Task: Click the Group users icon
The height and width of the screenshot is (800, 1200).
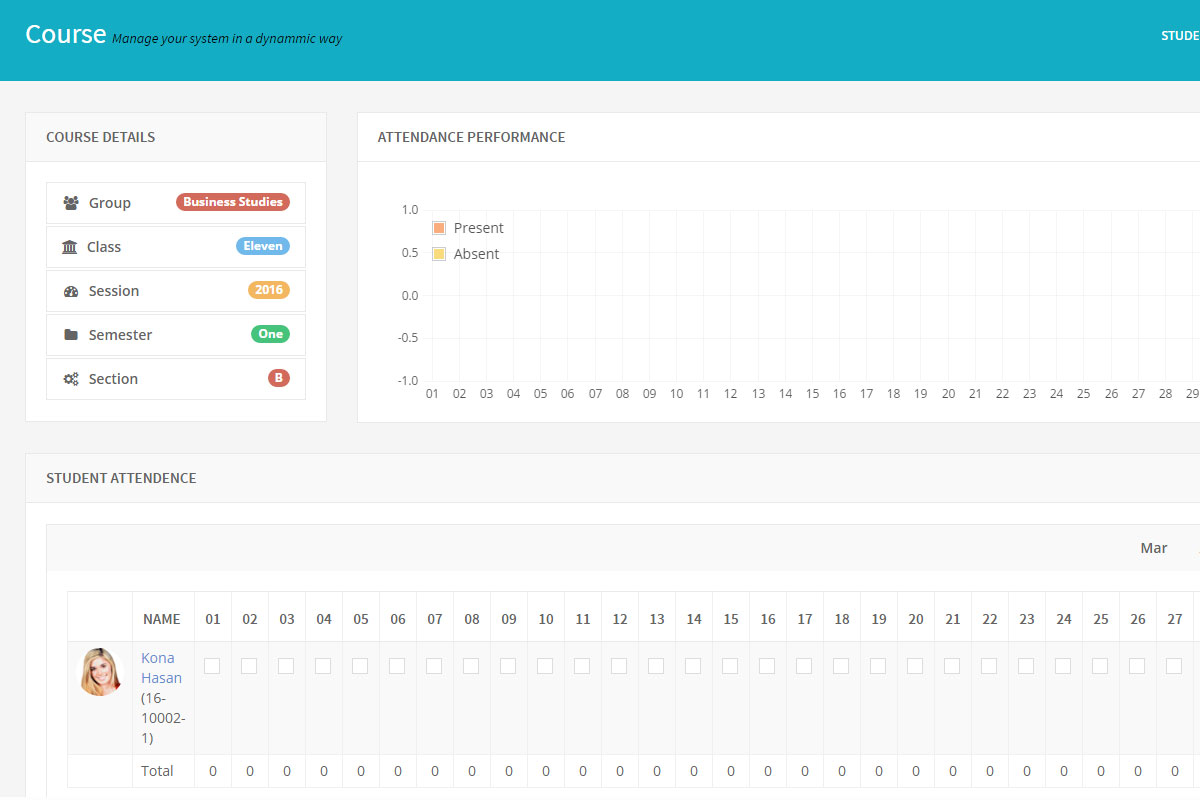Action: [71, 203]
